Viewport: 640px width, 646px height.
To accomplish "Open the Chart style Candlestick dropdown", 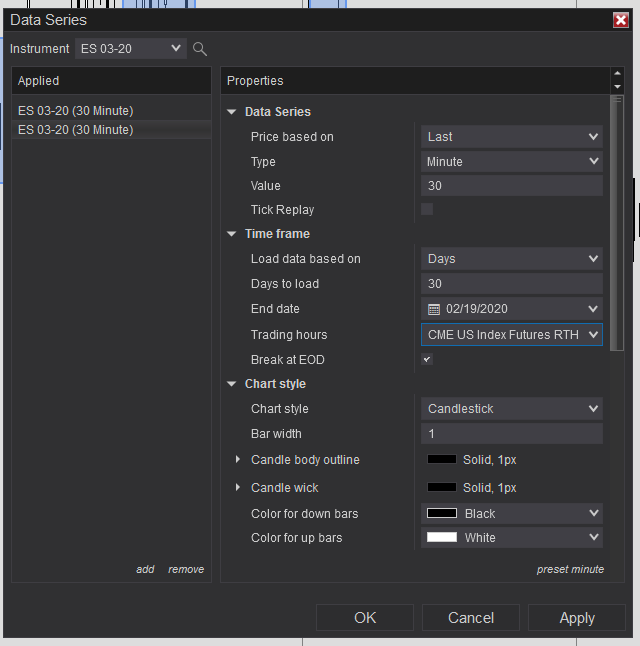I will pos(511,409).
